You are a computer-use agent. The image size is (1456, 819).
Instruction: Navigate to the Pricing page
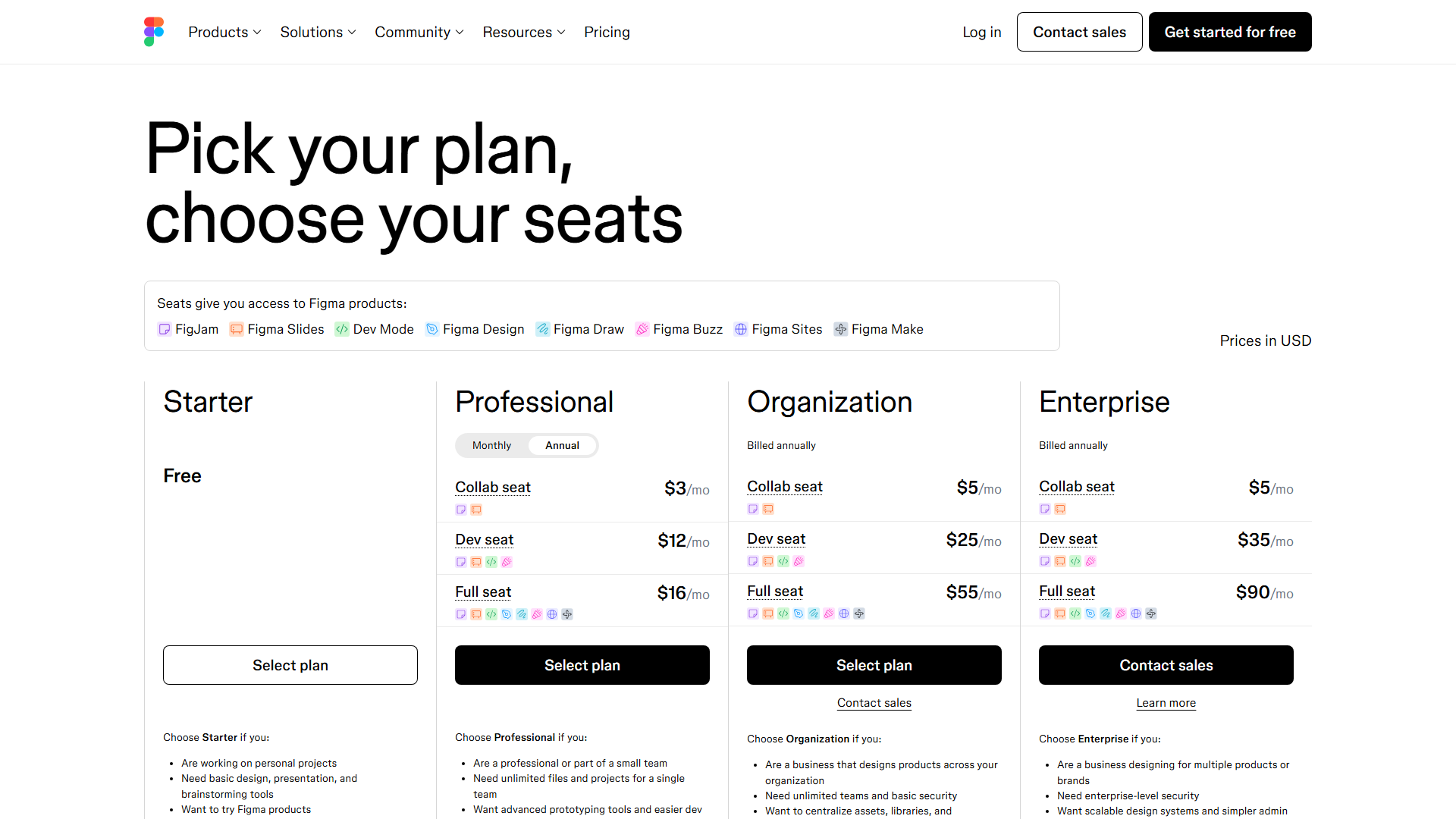[x=607, y=32]
